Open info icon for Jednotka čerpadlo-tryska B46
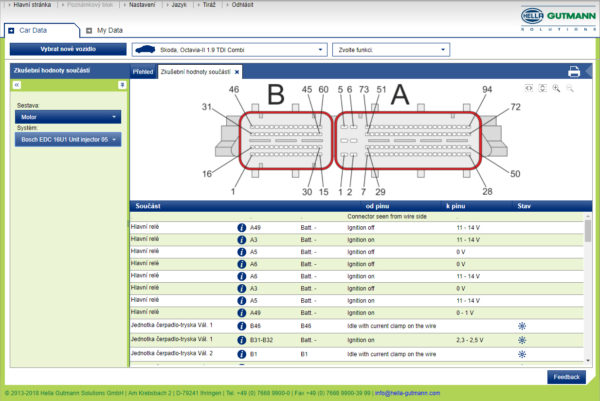600x401 pixels. 241,326
